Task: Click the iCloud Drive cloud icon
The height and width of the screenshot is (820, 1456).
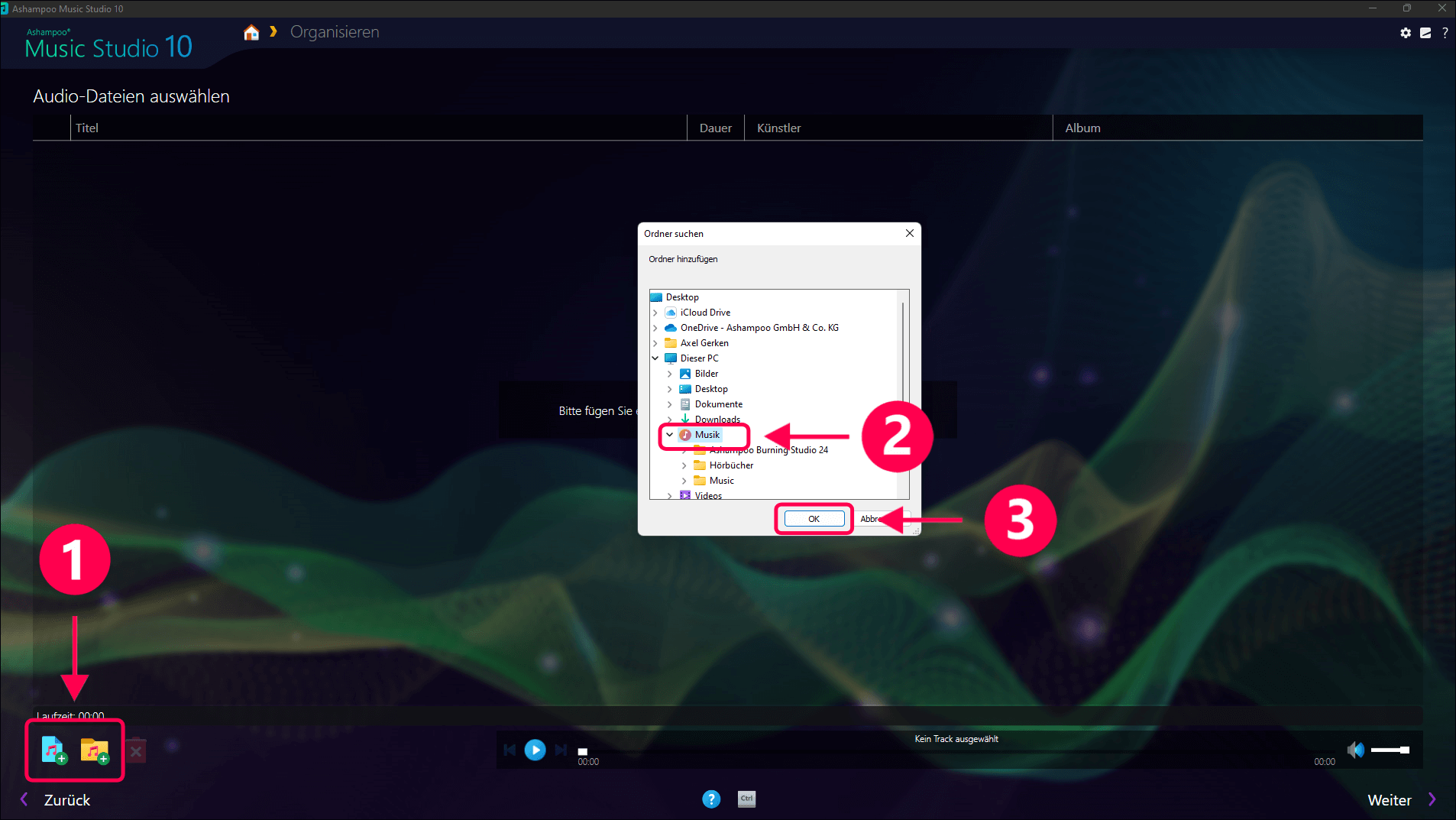Action: [x=671, y=313]
